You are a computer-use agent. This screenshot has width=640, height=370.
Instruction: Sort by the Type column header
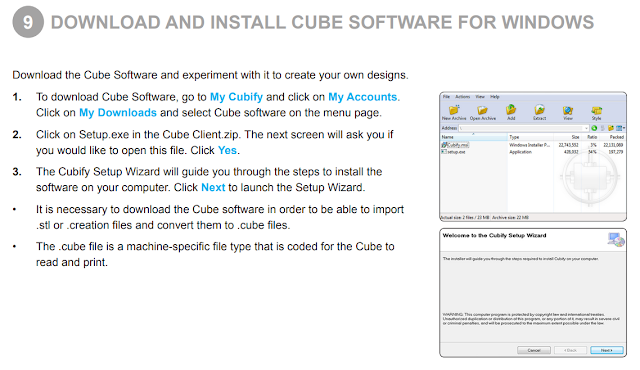tap(531, 137)
